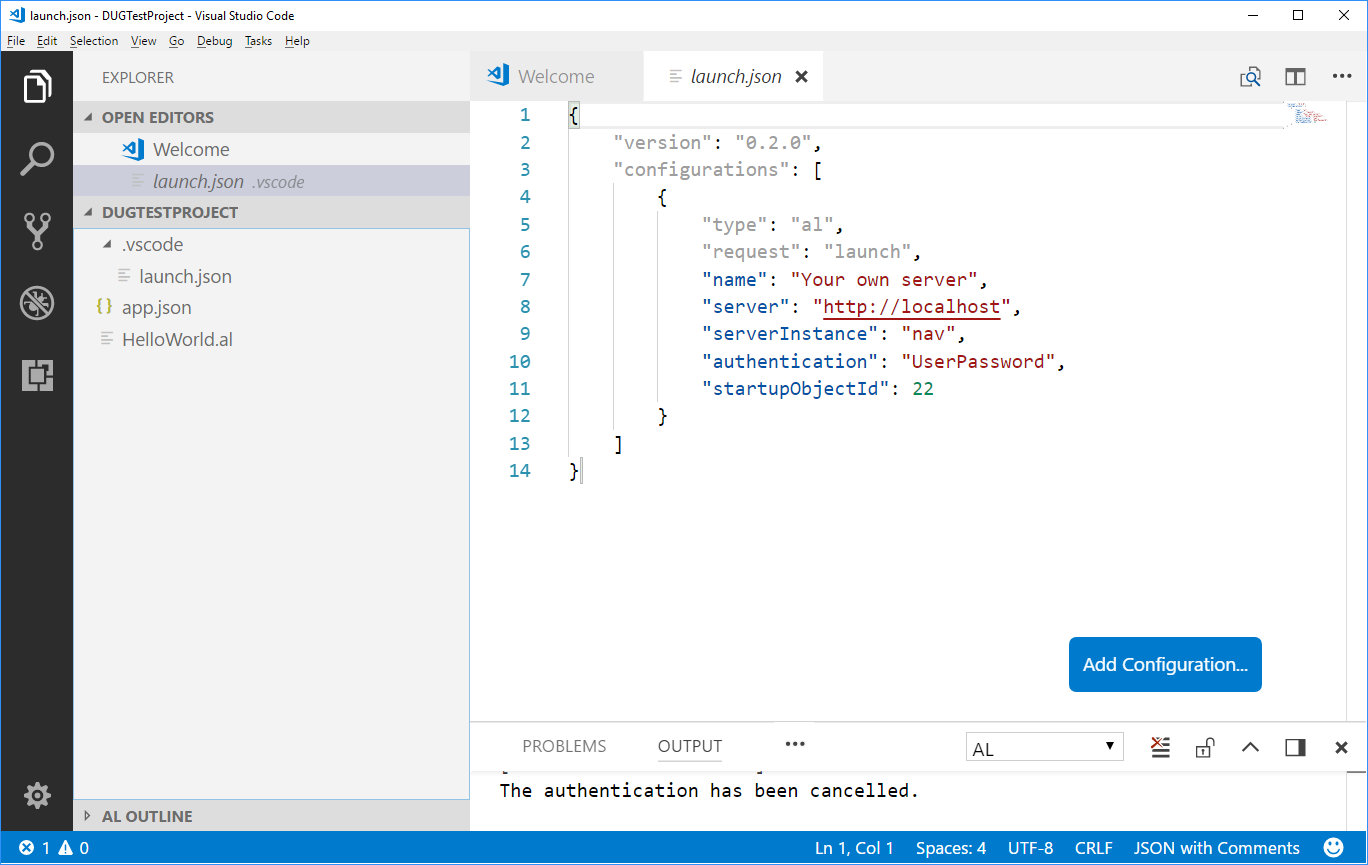Open the Help menu
Viewport: 1368px width, 865px height.
pyautogui.click(x=297, y=41)
